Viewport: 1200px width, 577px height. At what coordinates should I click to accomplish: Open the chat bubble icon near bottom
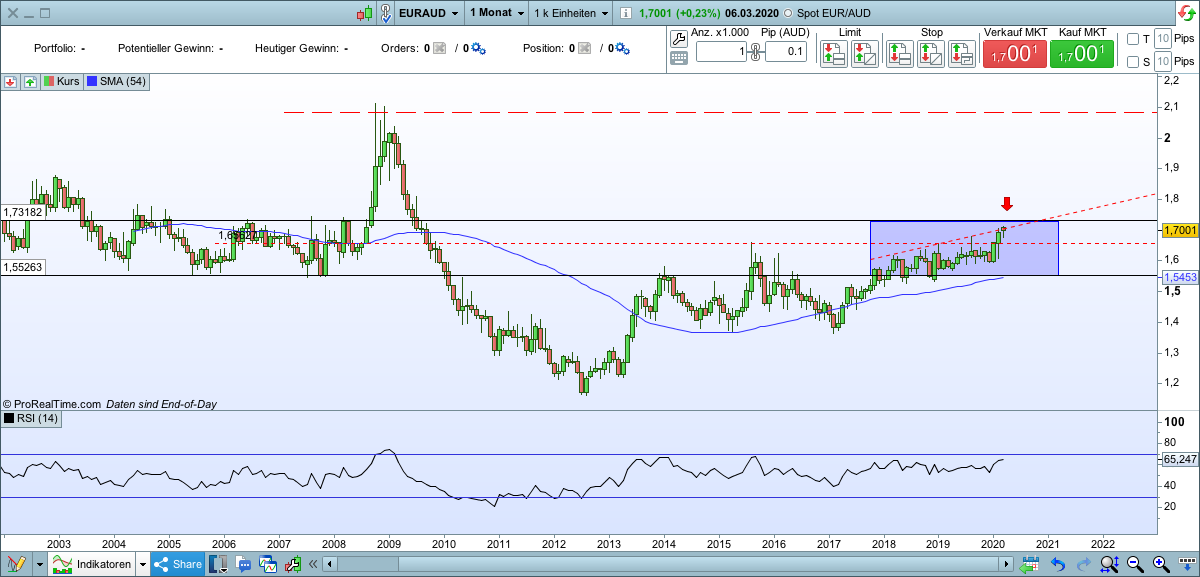(x=244, y=563)
